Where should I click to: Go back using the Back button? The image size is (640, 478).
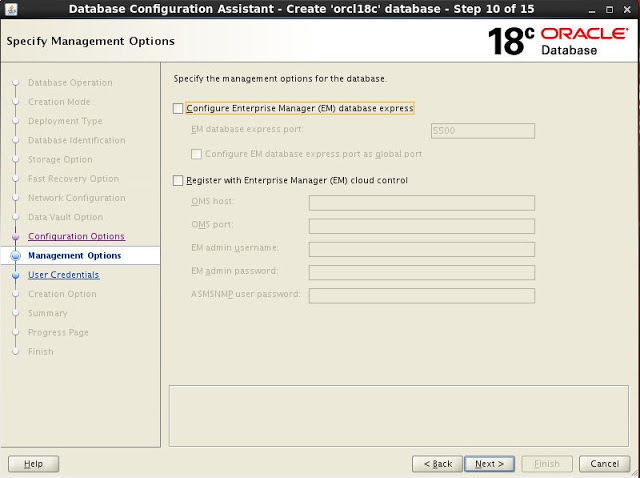coord(438,464)
